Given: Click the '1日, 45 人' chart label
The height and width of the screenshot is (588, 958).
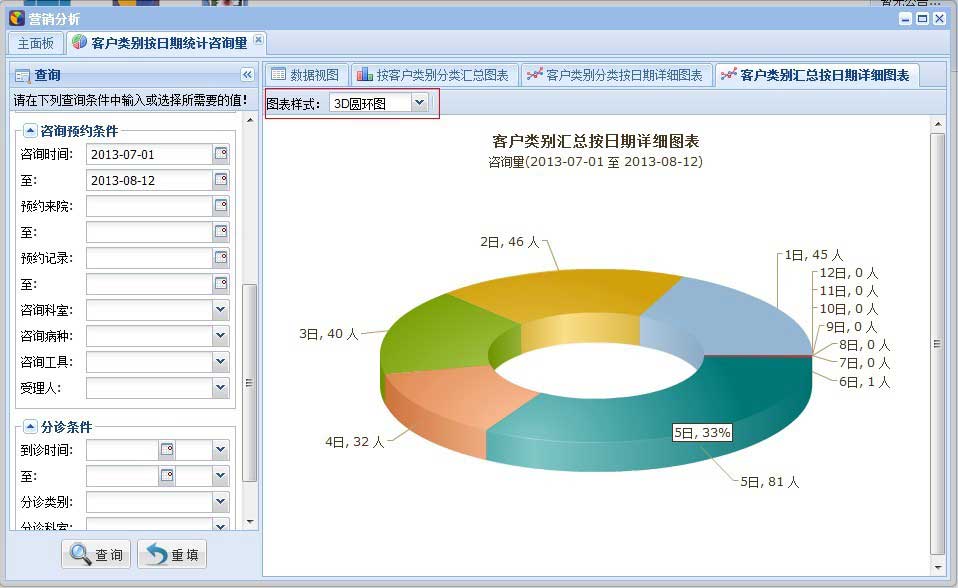Looking at the screenshot, I should point(814,255).
